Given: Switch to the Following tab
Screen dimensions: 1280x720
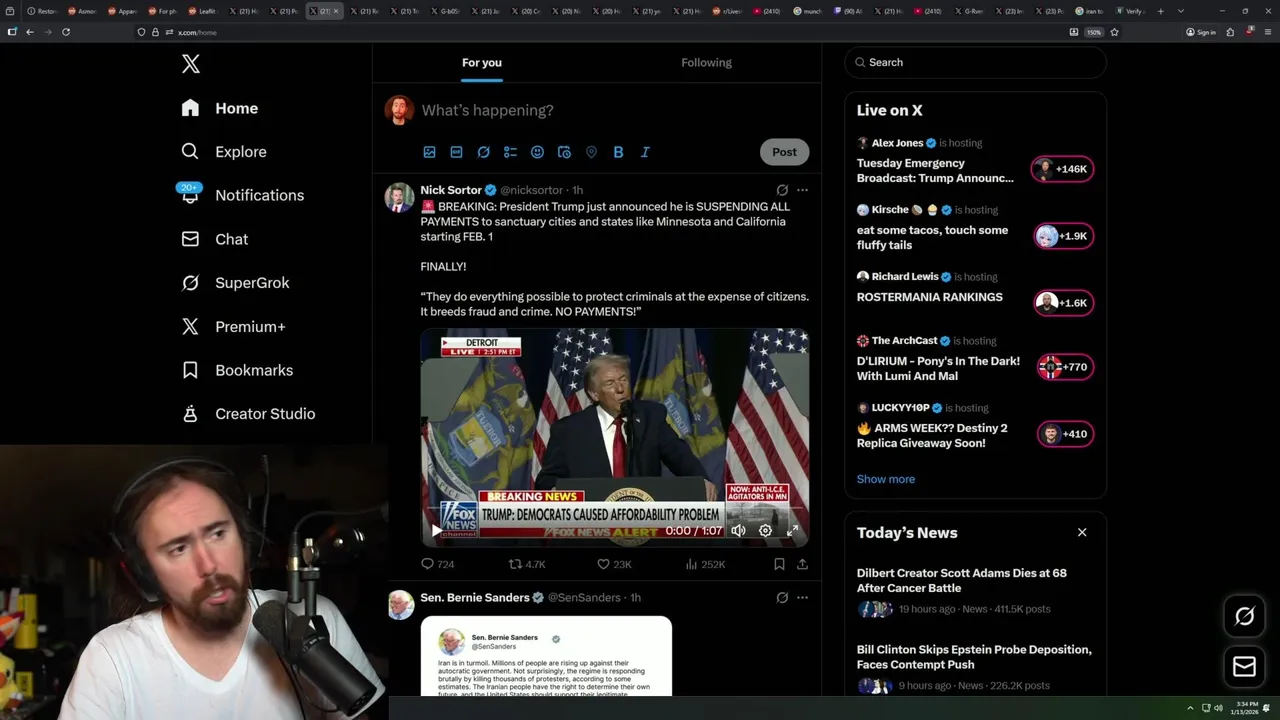Looking at the screenshot, I should click(x=706, y=62).
